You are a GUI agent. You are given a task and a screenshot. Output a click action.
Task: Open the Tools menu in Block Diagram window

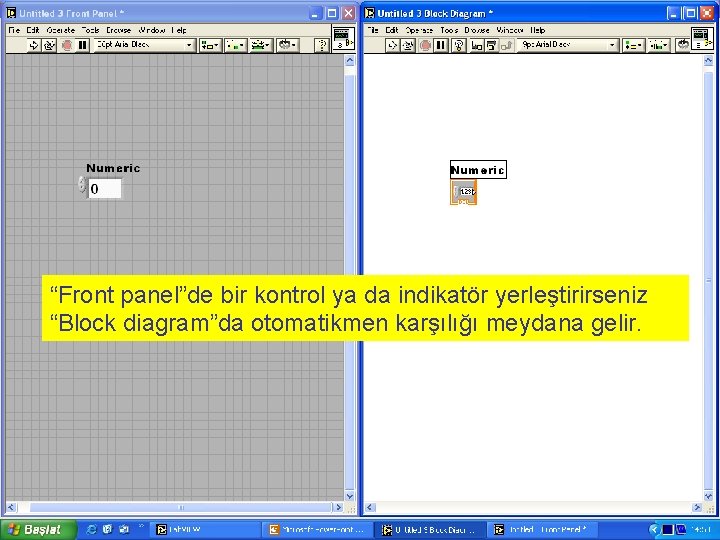pyautogui.click(x=449, y=30)
